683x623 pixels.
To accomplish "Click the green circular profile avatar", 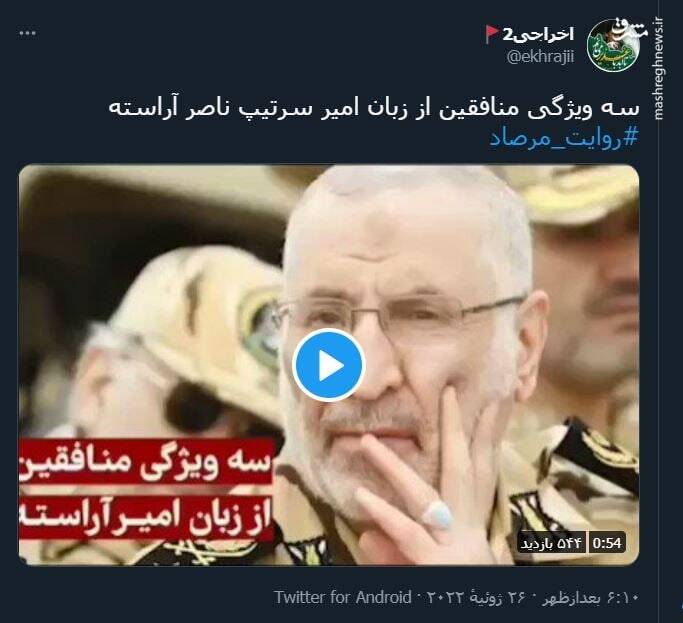I will 613,46.
